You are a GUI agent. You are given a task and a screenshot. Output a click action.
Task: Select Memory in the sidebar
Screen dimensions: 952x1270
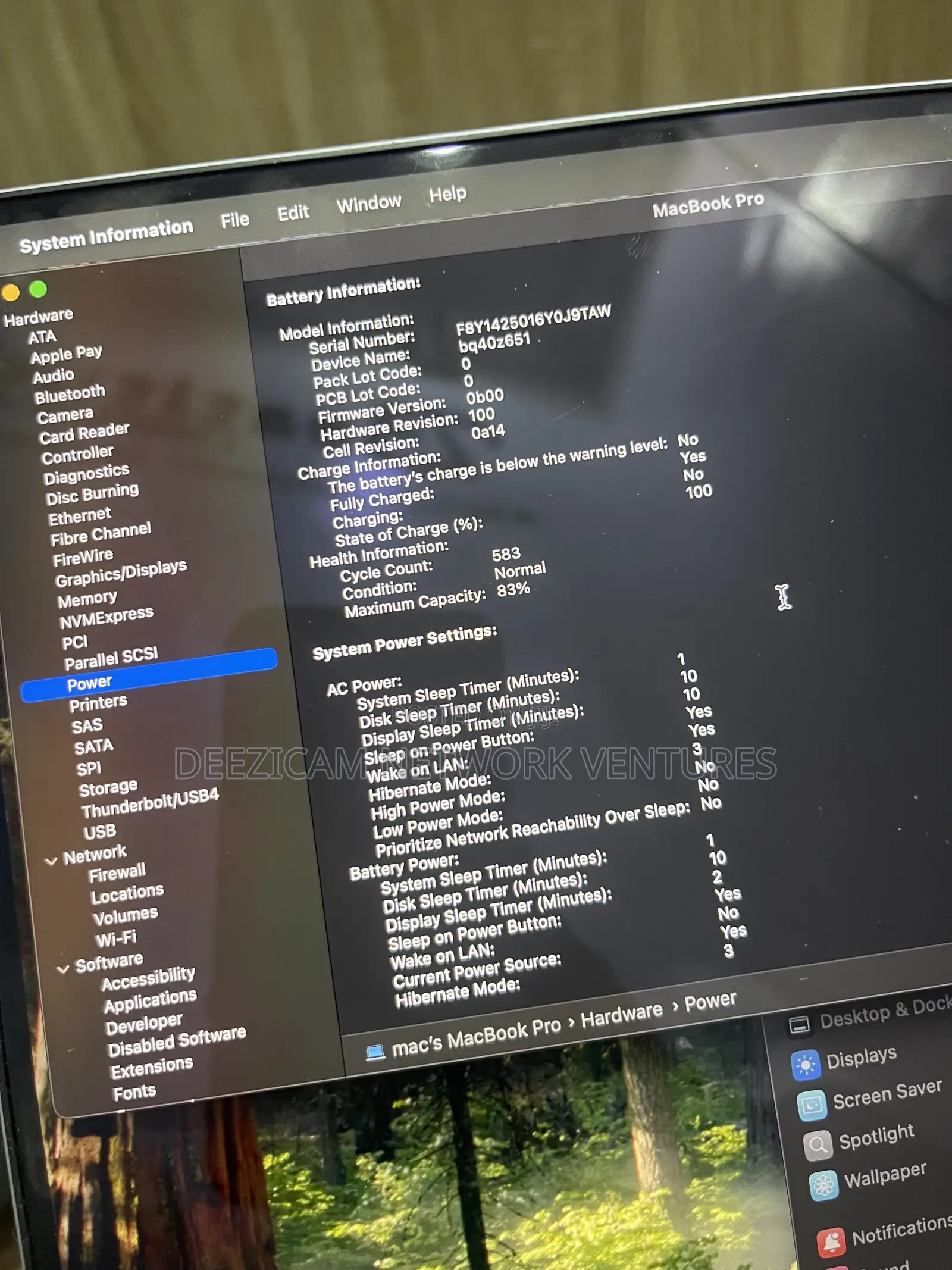coord(87,599)
